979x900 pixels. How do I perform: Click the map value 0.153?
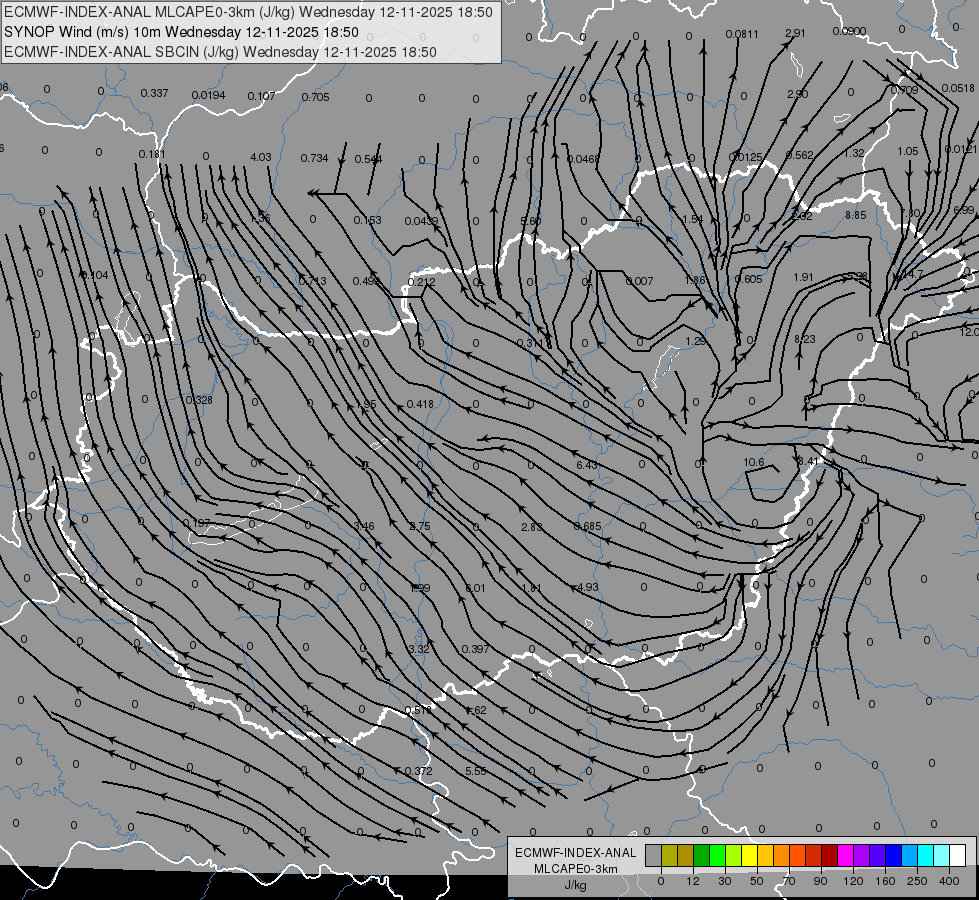tap(367, 220)
